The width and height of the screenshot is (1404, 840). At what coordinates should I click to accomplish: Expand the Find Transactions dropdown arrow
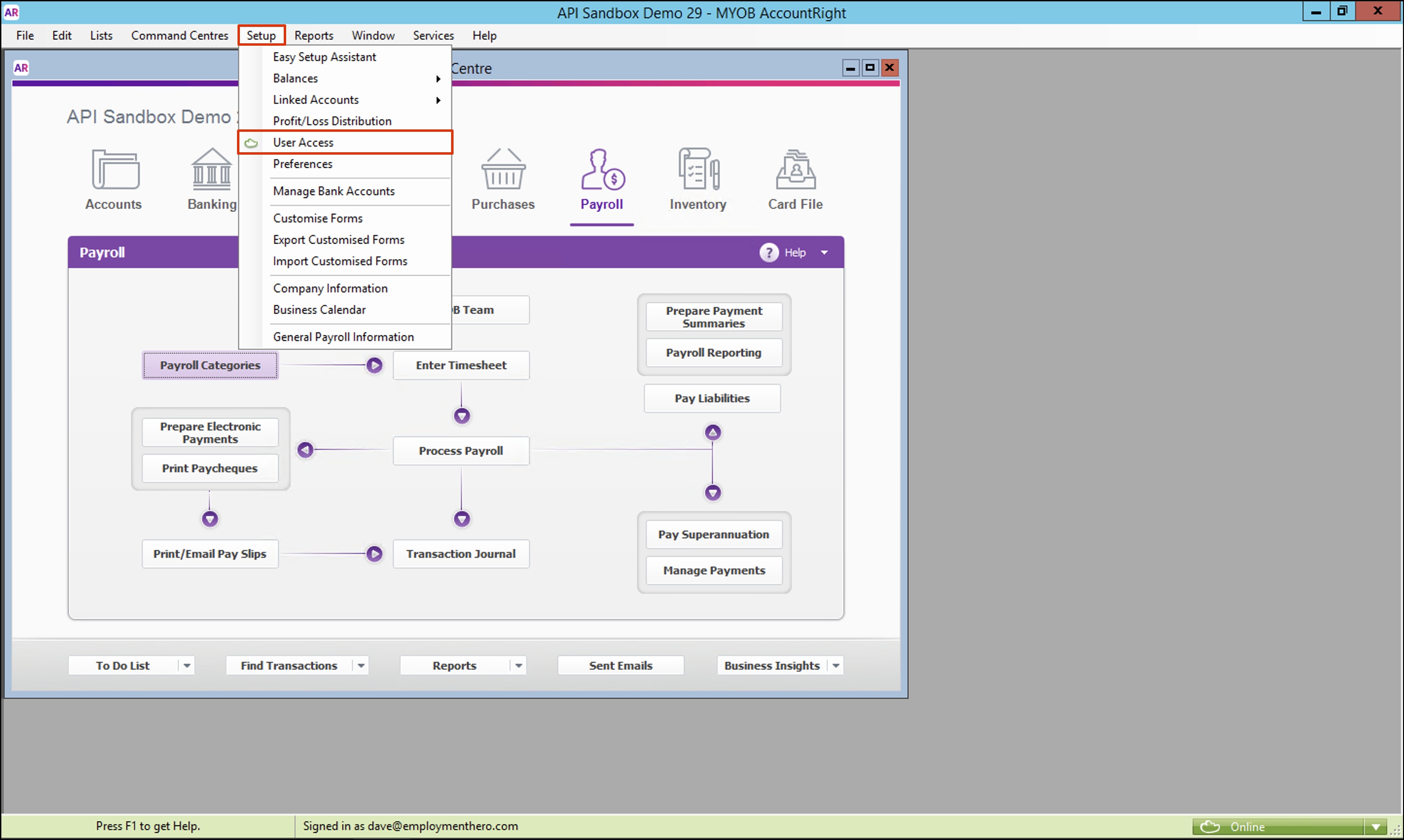pos(361,666)
